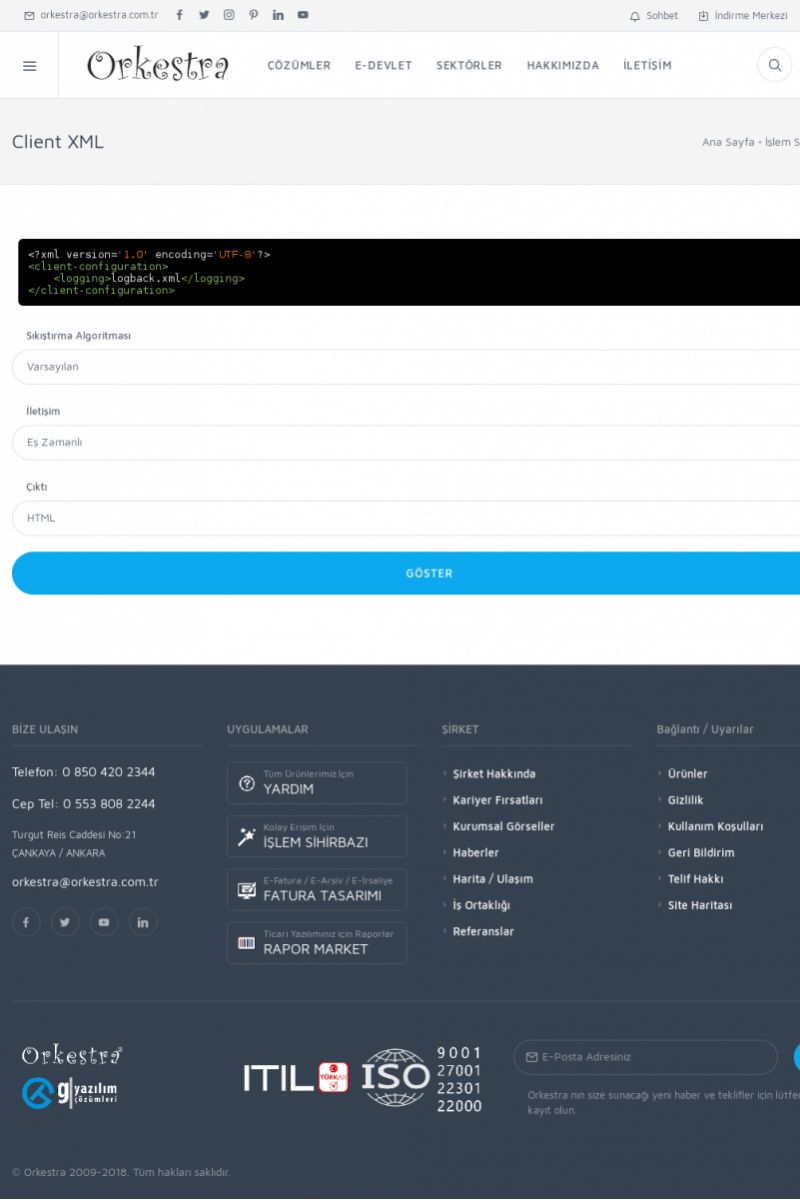Click the search magnifier icon

[774, 66]
